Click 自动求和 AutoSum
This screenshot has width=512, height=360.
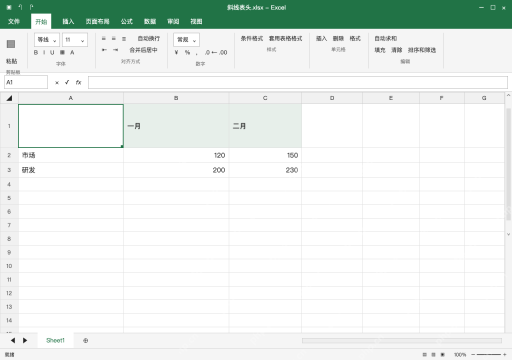click(386, 39)
